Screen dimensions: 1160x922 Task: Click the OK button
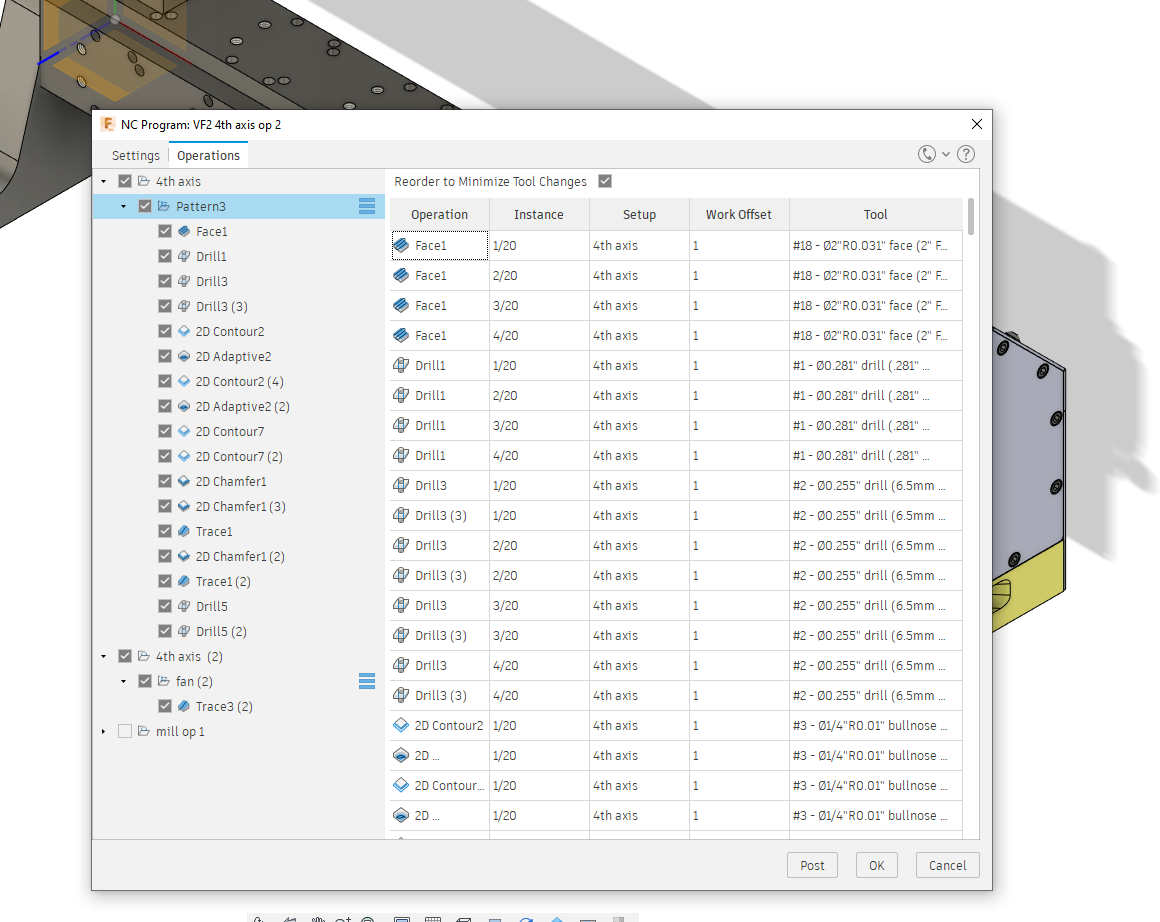[x=877, y=865]
